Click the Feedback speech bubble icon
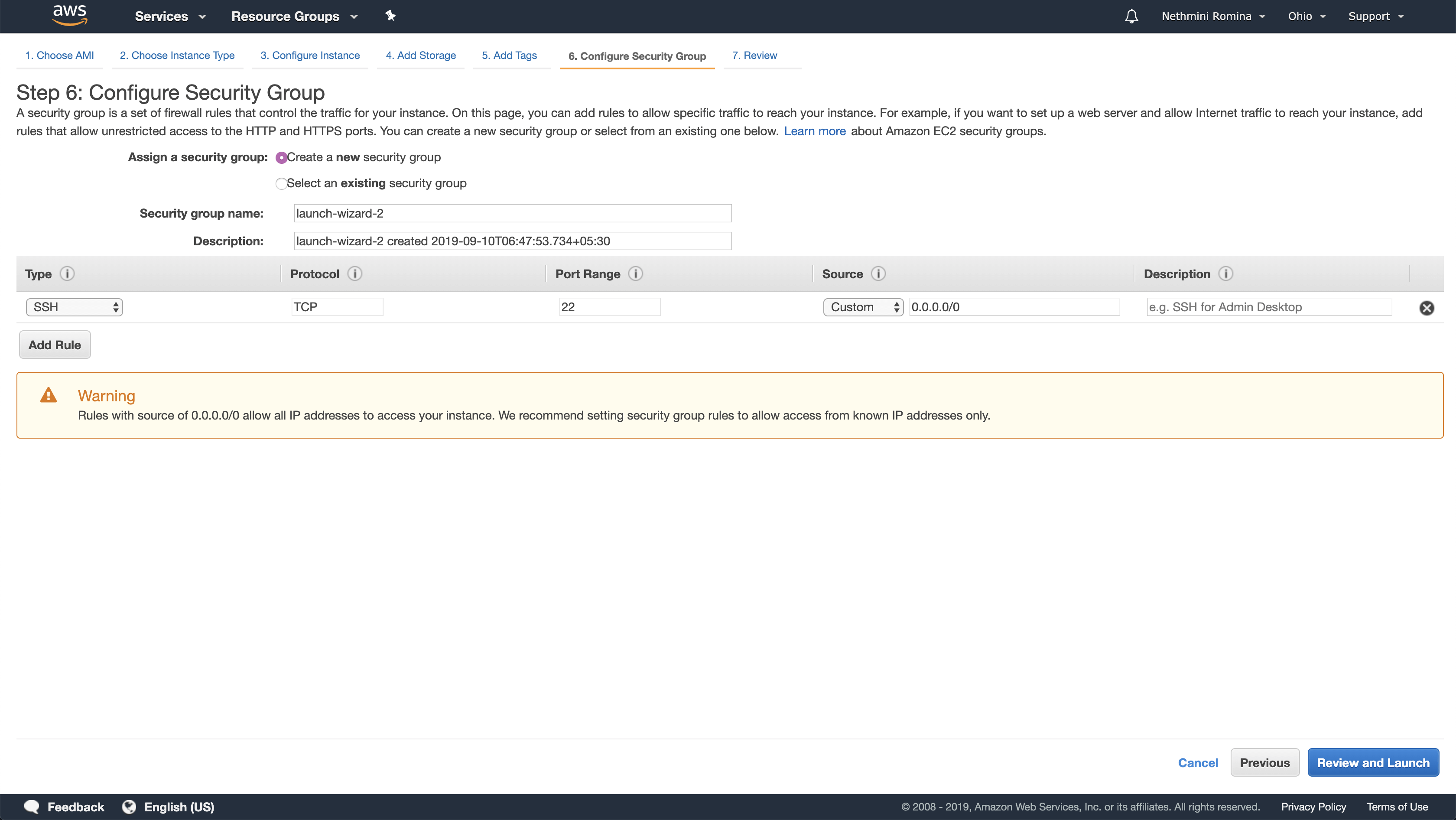 point(32,807)
